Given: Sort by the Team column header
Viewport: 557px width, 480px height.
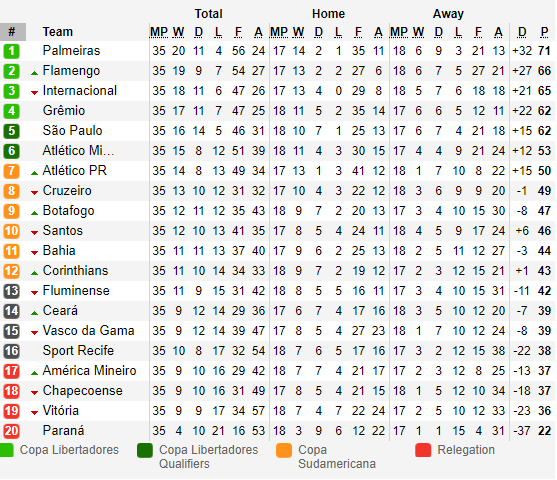Looking at the screenshot, I should point(58,32).
